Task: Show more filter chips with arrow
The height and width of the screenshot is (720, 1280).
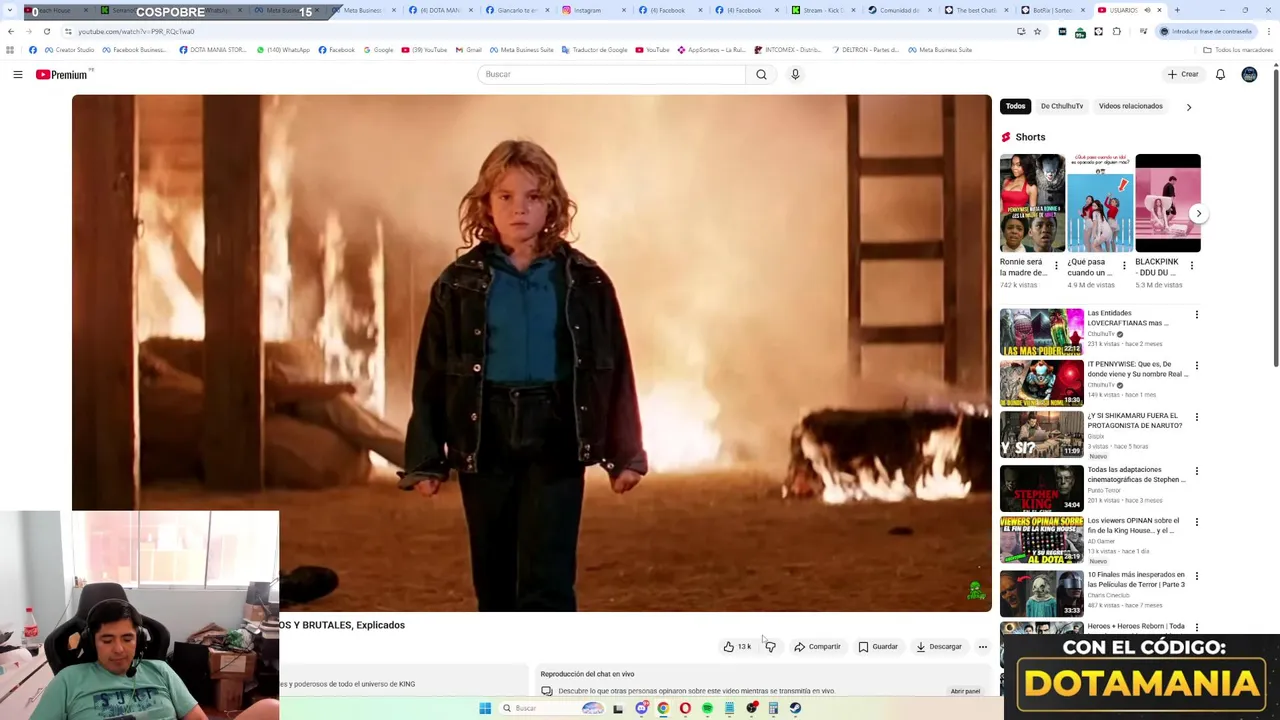Action: pyautogui.click(x=1188, y=107)
